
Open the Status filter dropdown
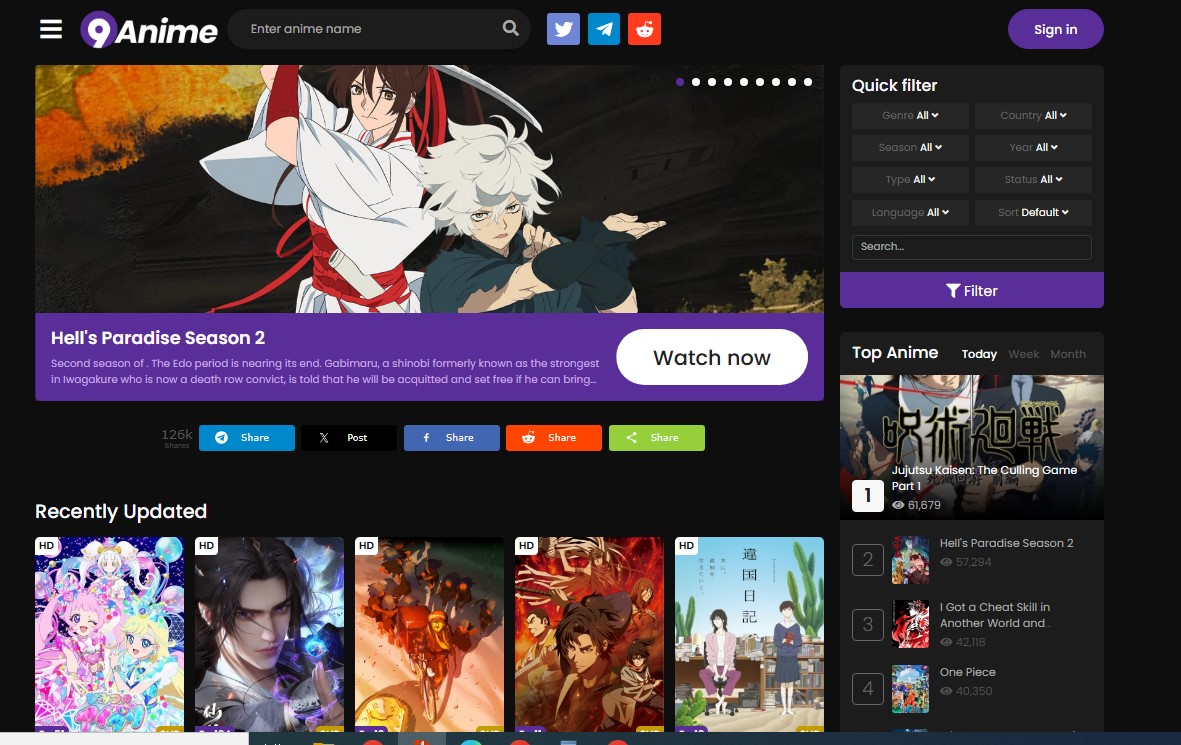(x=1033, y=179)
